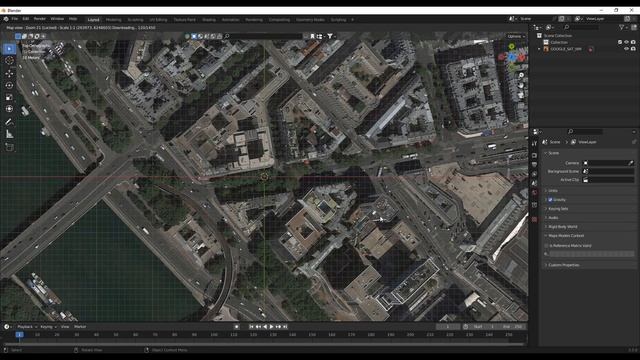Disable GOOGLE_SAT_WM render camera icon

[633, 49]
